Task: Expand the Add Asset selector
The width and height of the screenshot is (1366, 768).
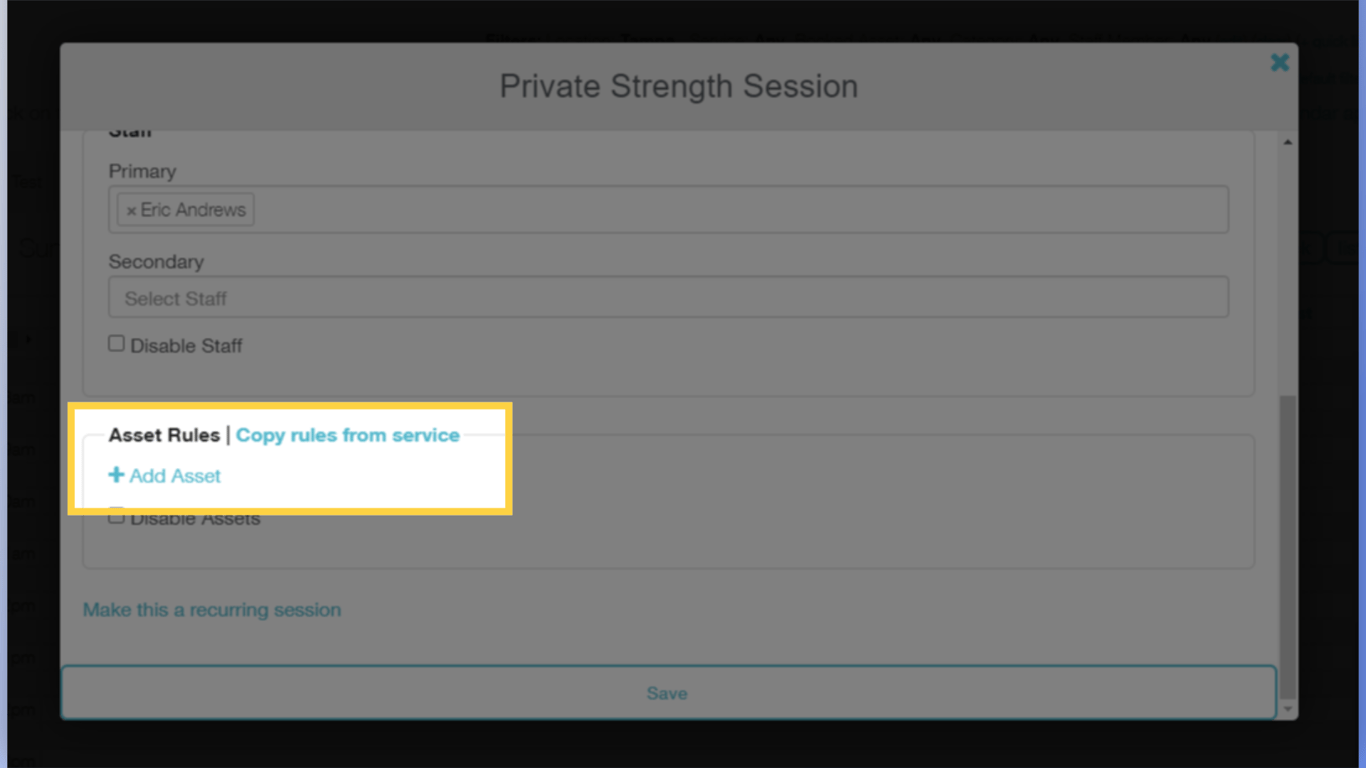Action: 164,475
